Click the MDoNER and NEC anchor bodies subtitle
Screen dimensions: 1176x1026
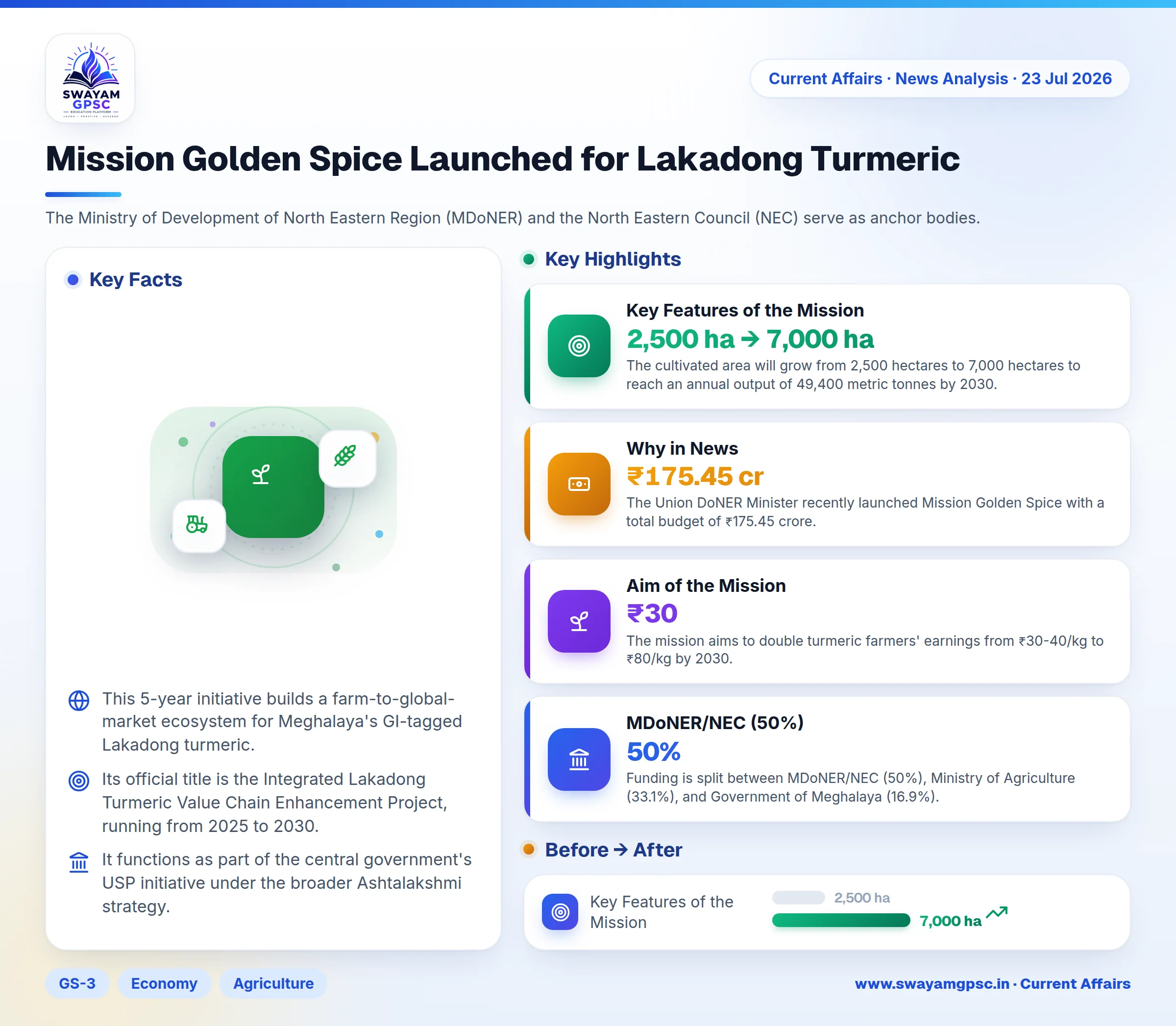(x=513, y=218)
